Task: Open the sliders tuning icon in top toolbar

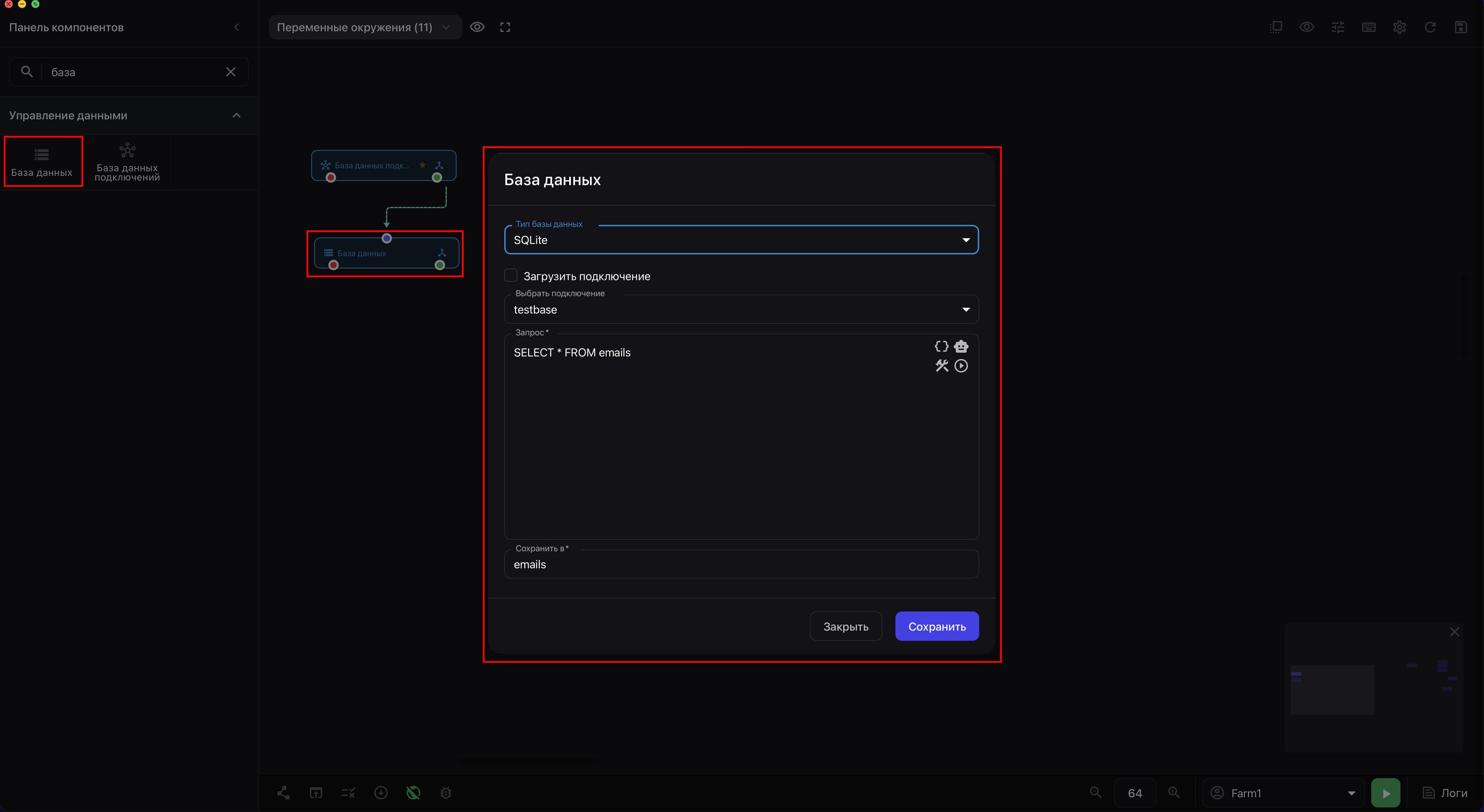Action: click(1338, 27)
